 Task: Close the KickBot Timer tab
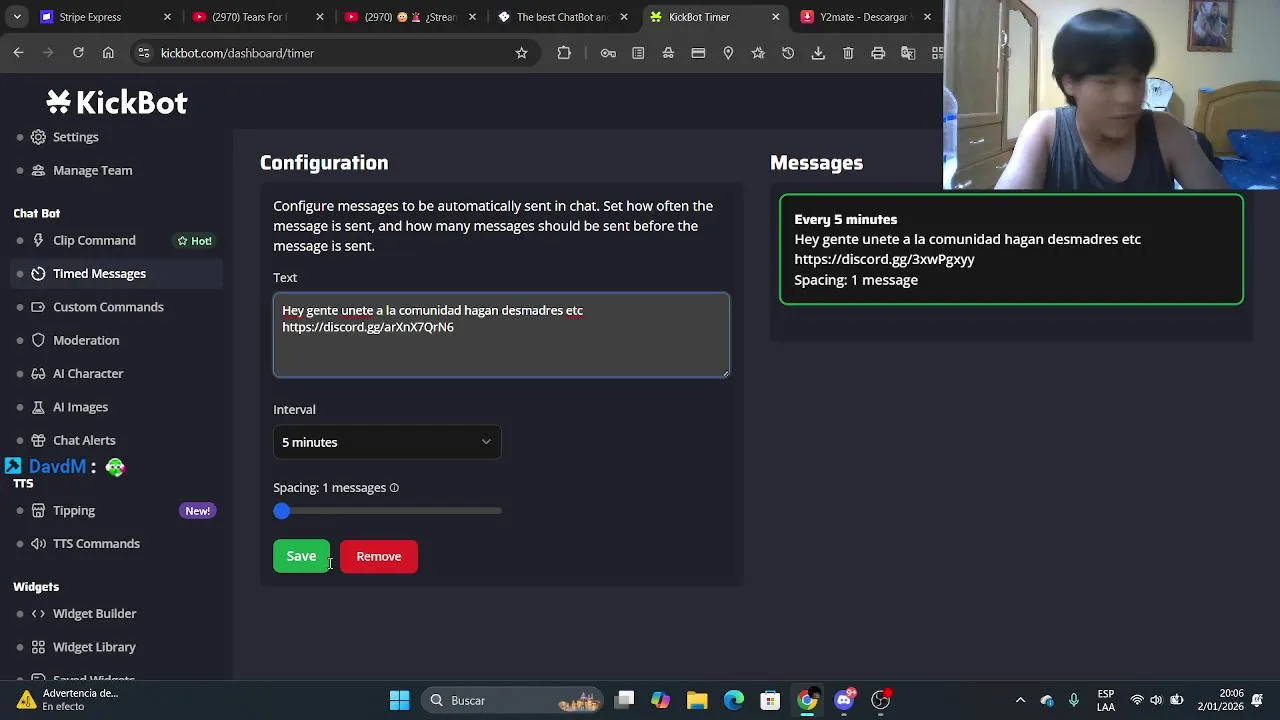(775, 17)
